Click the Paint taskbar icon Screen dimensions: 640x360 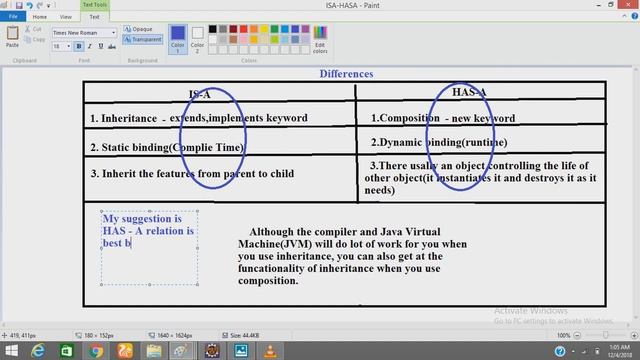pyautogui.click(x=182, y=351)
